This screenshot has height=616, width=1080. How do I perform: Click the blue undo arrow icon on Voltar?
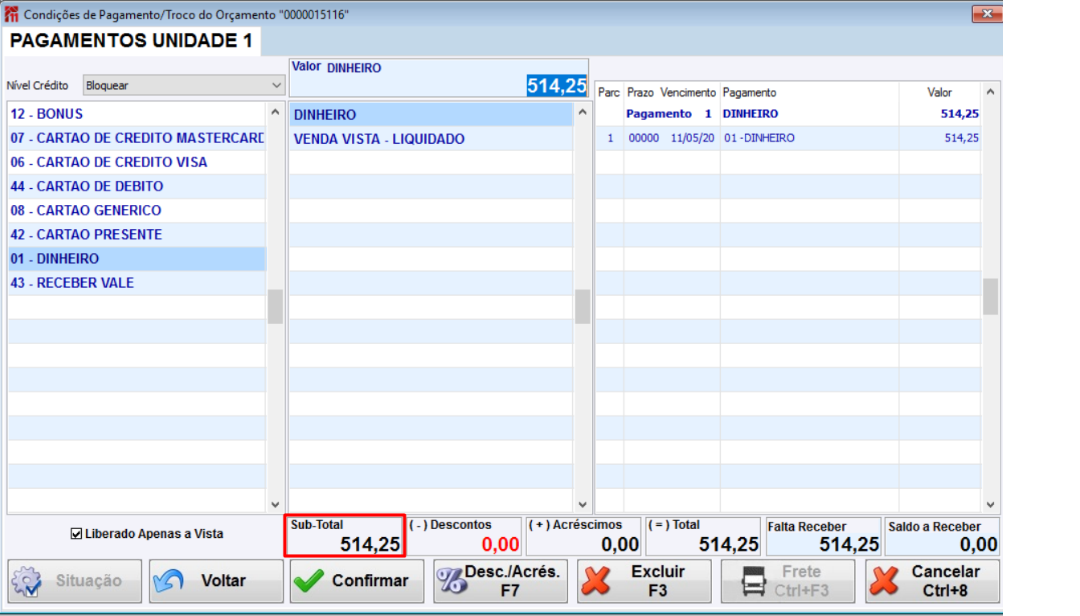169,581
